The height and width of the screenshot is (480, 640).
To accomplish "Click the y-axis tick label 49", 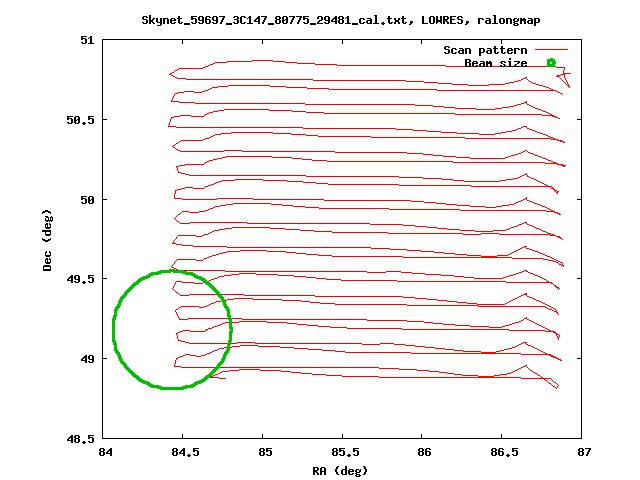I will point(87,359).
